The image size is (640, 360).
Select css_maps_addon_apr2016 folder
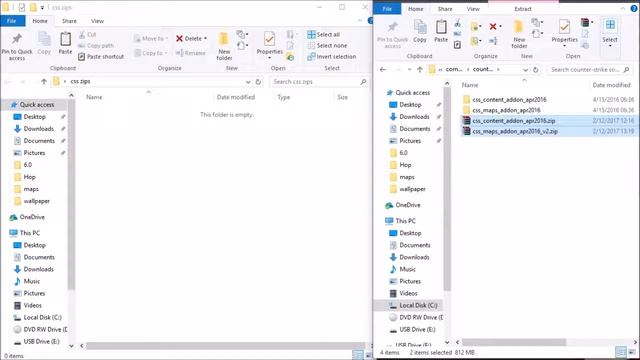click(x=506, y=110)
